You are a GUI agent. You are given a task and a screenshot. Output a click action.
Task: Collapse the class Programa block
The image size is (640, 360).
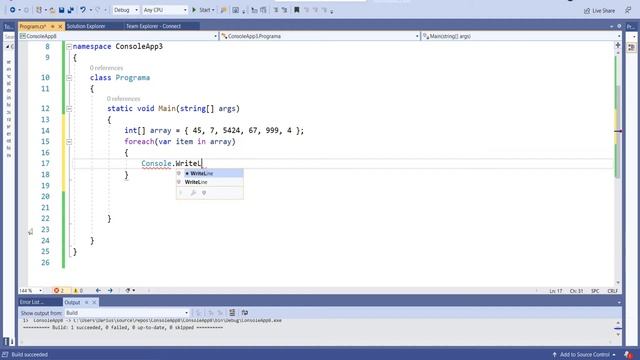[x=69, y=78]
